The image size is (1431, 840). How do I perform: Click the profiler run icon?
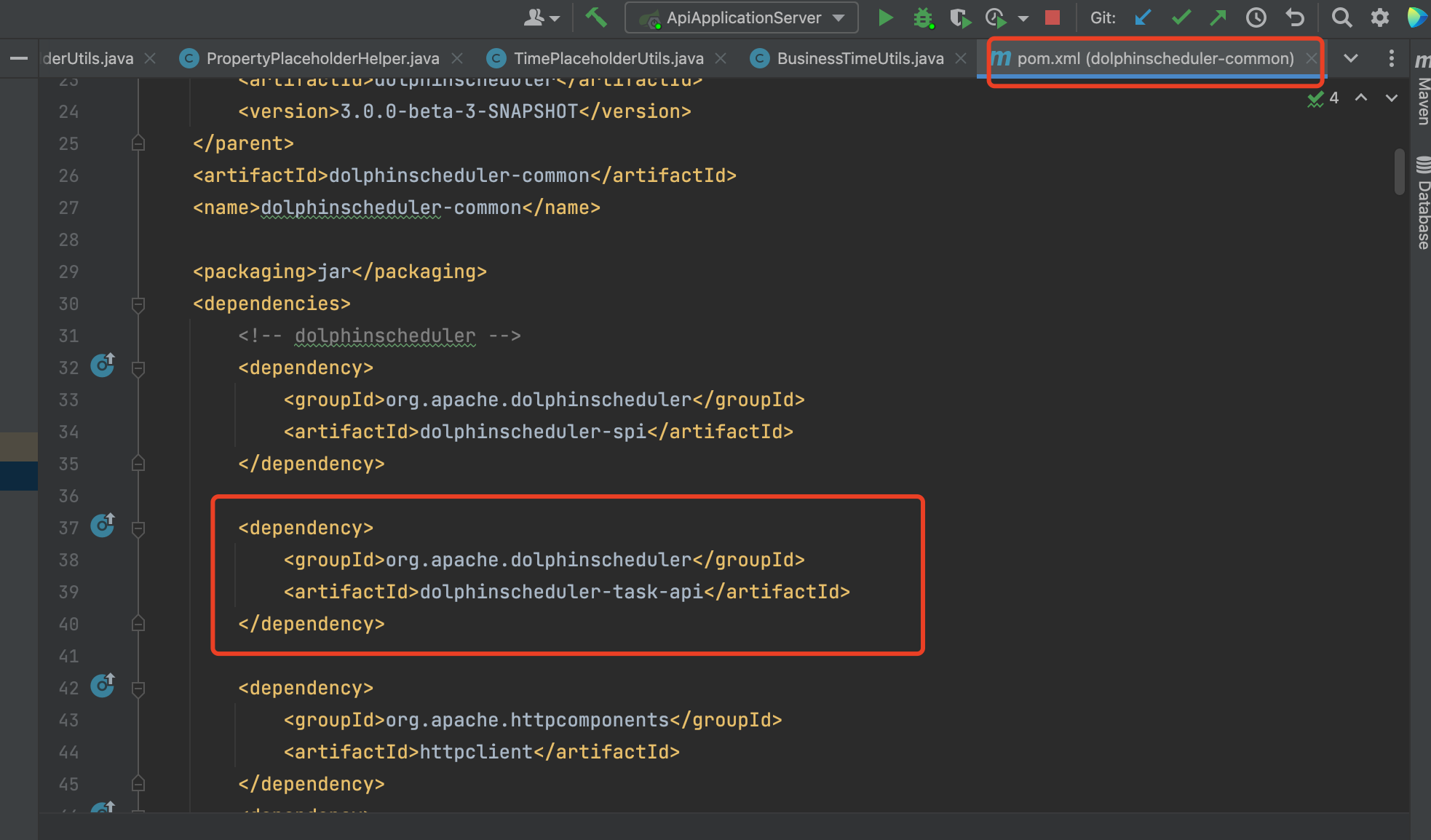(x=995, y=17)
